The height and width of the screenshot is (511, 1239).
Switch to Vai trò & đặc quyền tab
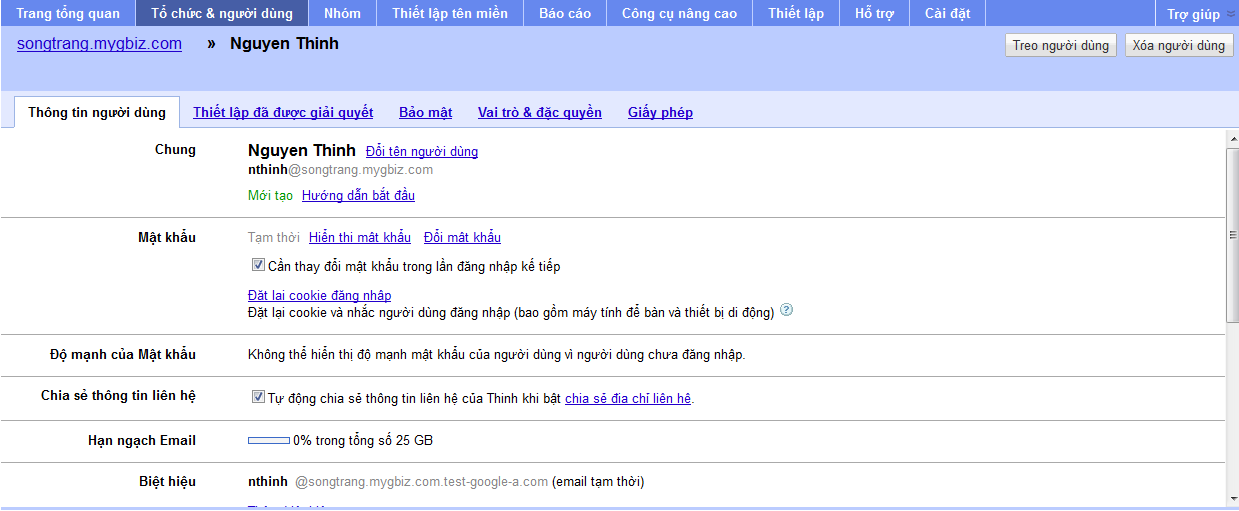539,113
